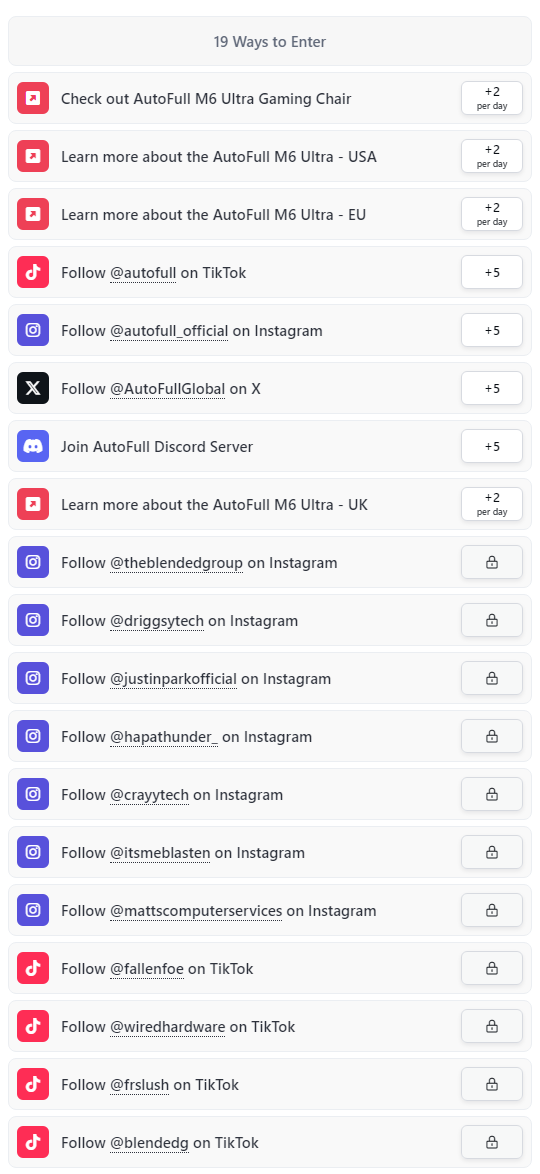The width and height of the screenshot is (540, 1174).
Task: Click the 19 Ways to Enter header
Action: point(270,41)
